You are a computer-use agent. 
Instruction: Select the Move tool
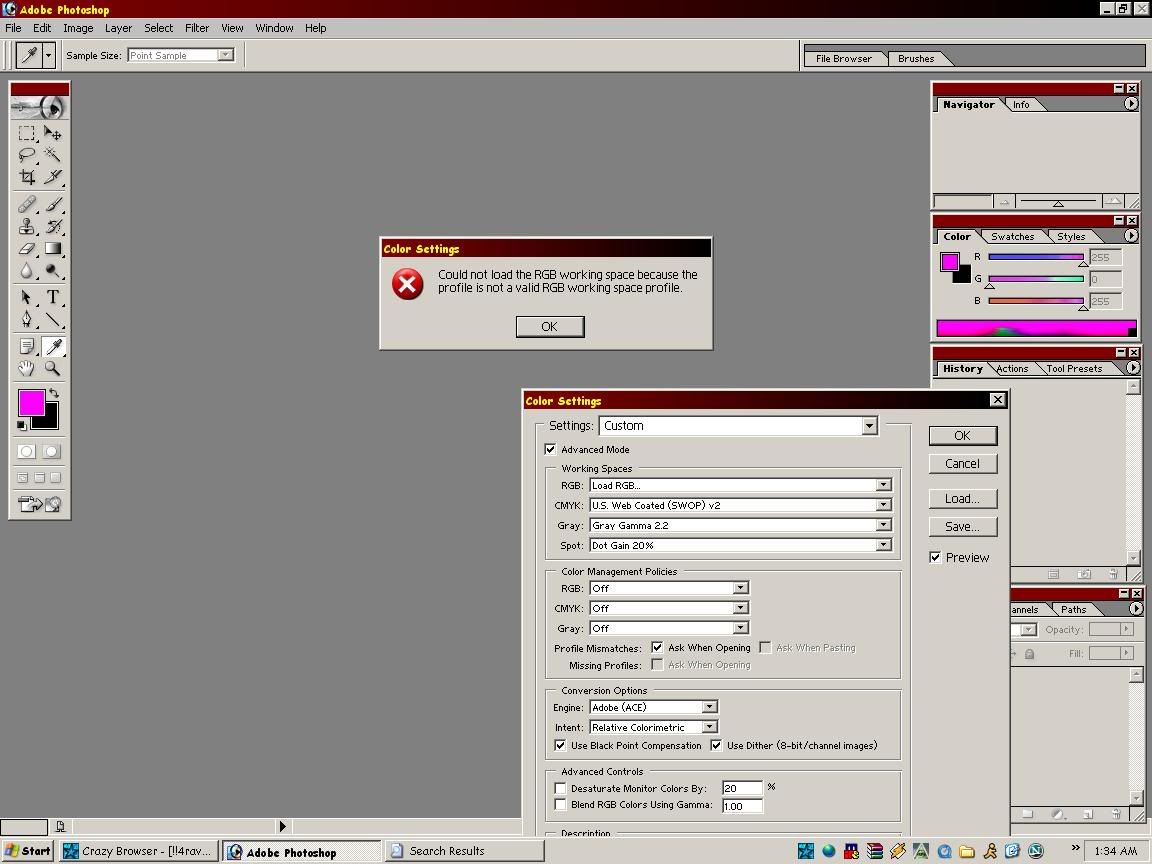click(52, 133)
